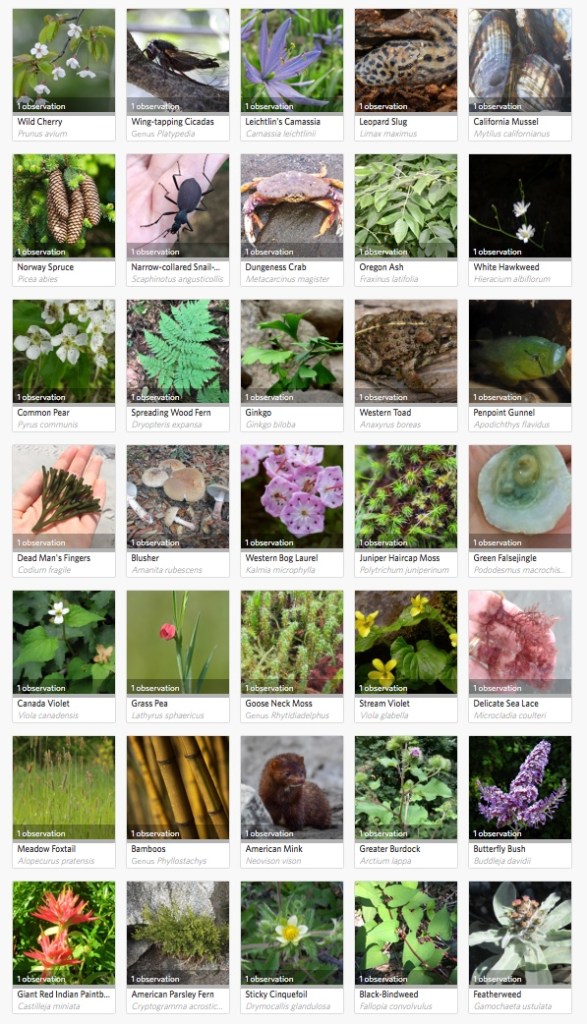Open the Leopard Slug species link

(x=383, y=121)
